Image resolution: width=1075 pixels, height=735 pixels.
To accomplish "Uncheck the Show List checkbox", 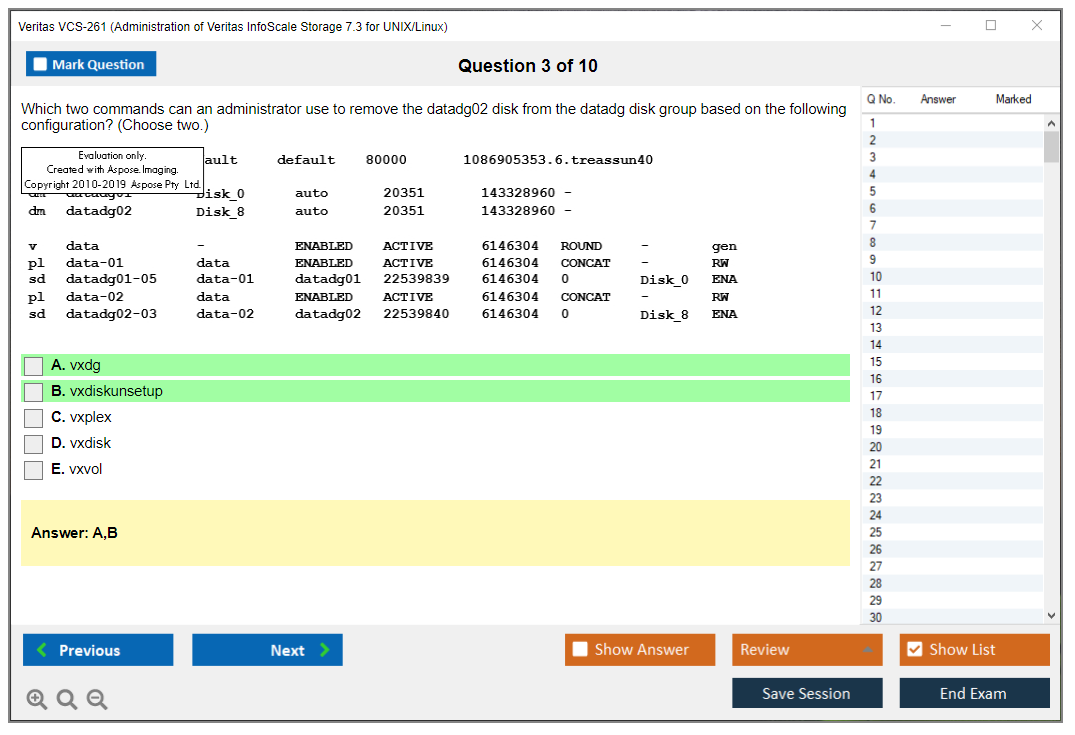I will (x=914, y=650).
